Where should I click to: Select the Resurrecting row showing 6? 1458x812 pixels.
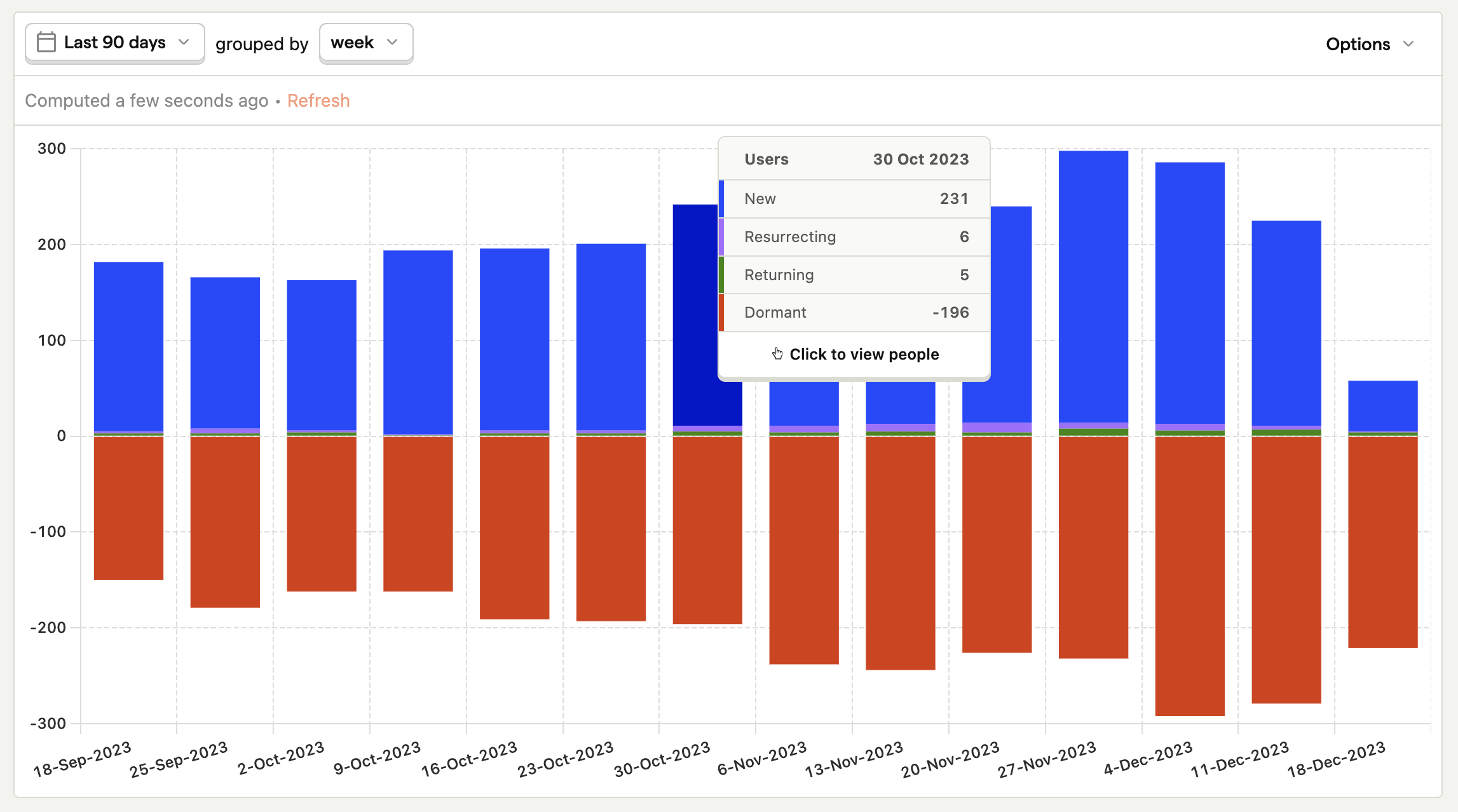click(854, 237)
